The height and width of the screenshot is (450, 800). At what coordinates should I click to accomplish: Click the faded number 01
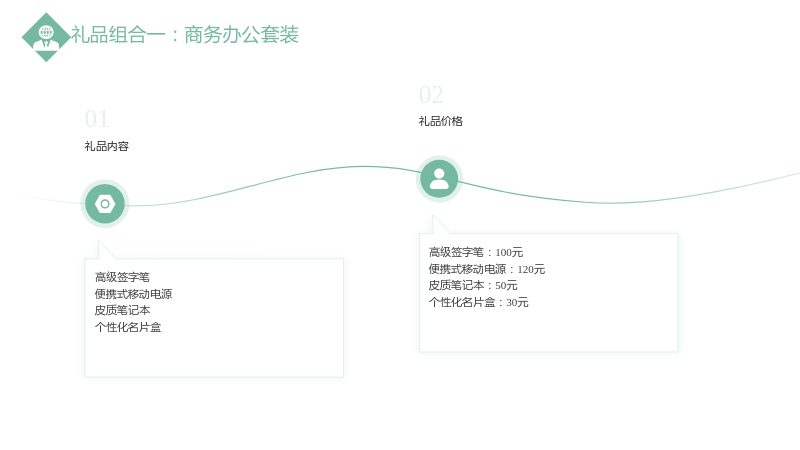[96, 119]
